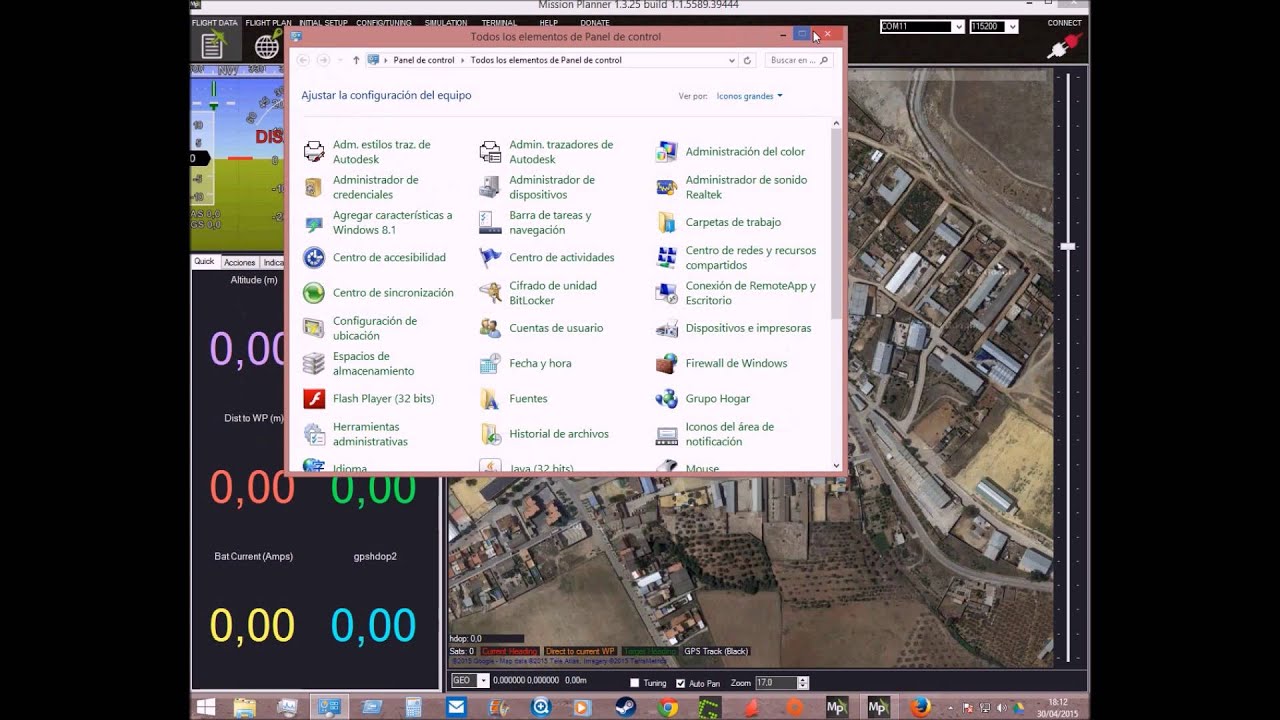Open Cuentas de usuario icon
The height and width of the screenshot is (720, 1280).
[490, 328]
